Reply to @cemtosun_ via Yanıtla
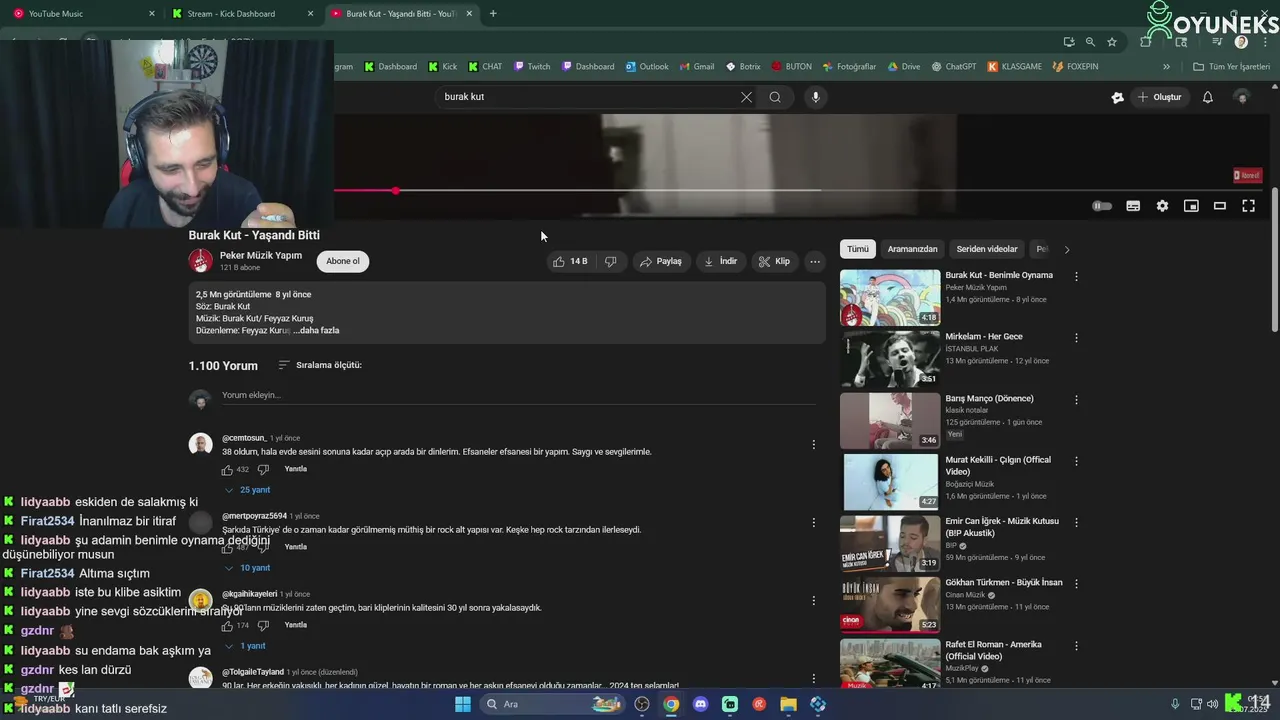 (x=295, y=469)
